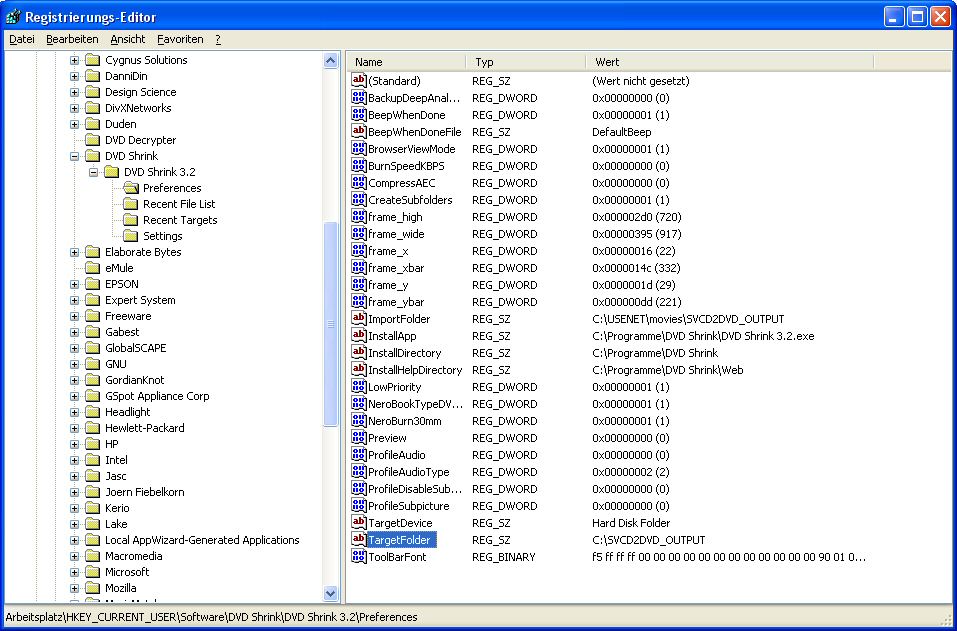Click the folder icon next to DVD Decrypter
Screen dimensions: 957x631
point(93,140)
